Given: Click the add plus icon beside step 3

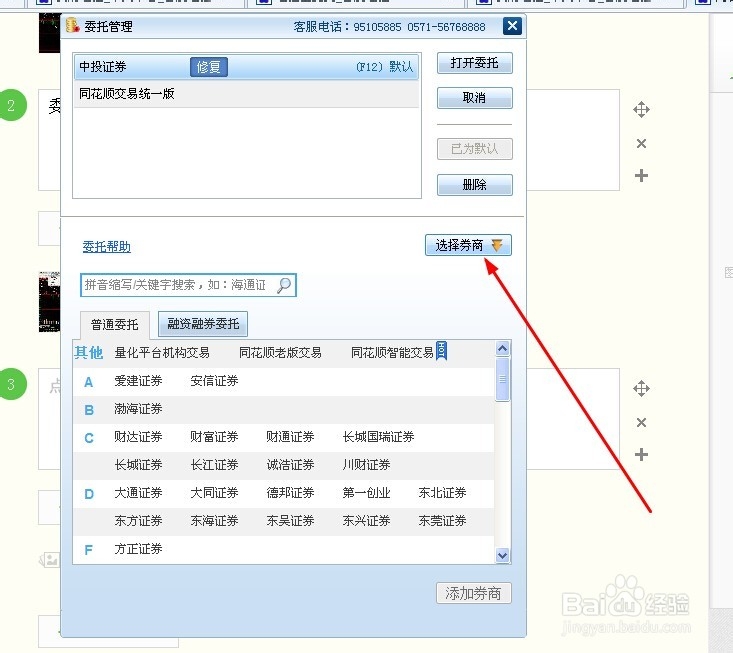Looking at the screenshot, I should pos(641,454).
